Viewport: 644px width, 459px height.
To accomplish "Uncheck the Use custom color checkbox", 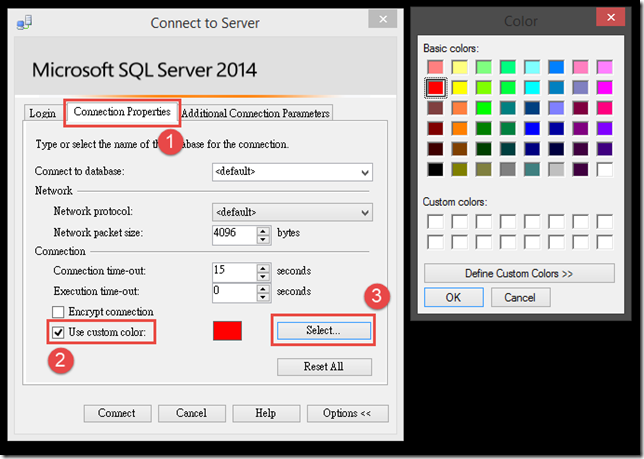I will coord(58,332).
